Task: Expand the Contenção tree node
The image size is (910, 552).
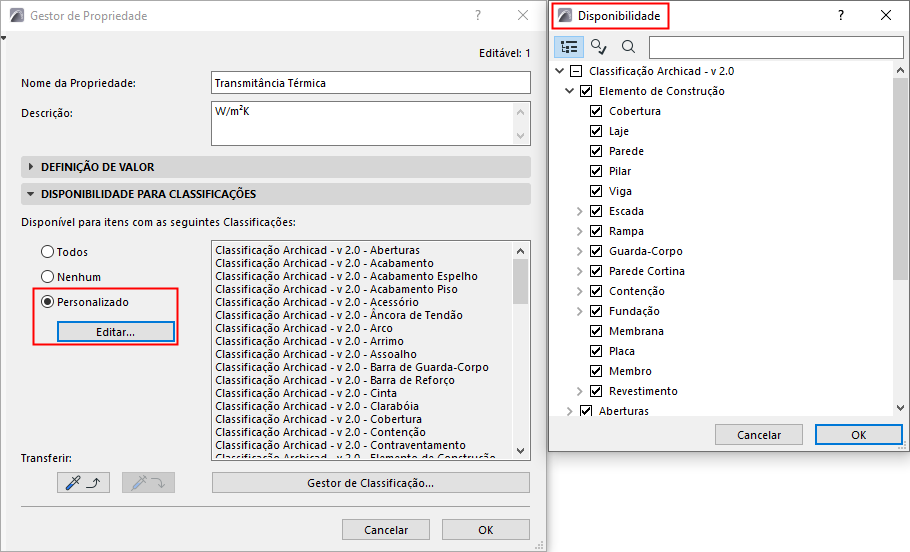Action: (x=579, y=291)
